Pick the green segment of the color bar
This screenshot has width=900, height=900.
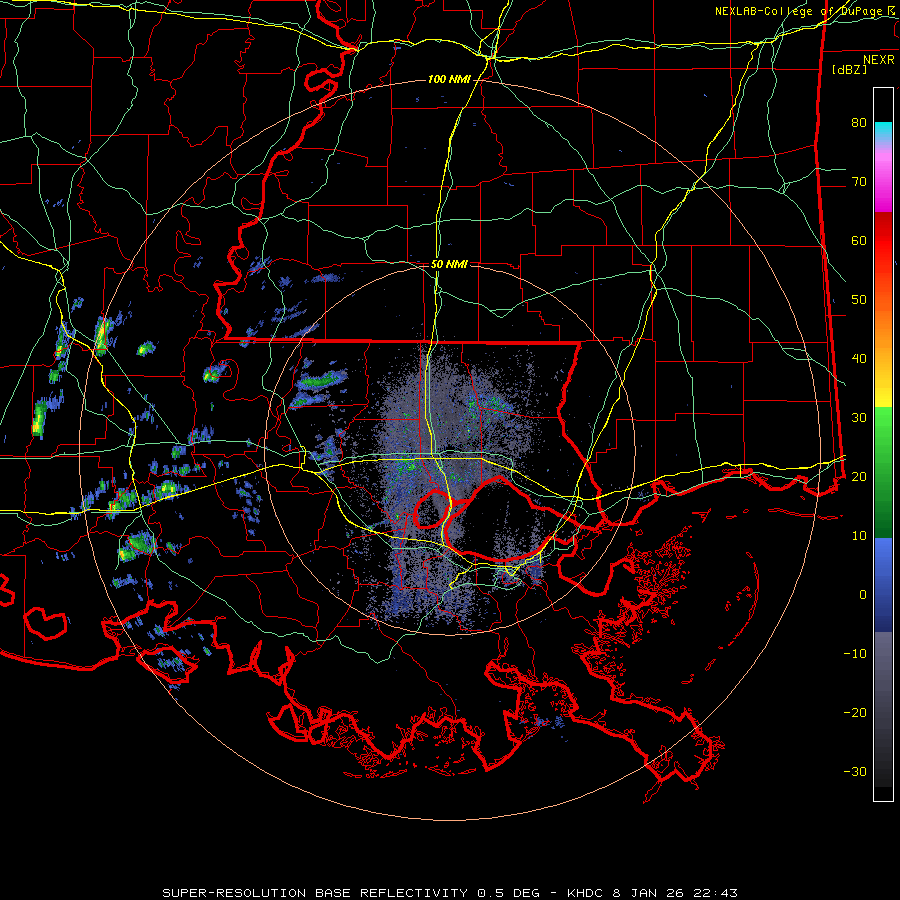click(x=883, y=472)
